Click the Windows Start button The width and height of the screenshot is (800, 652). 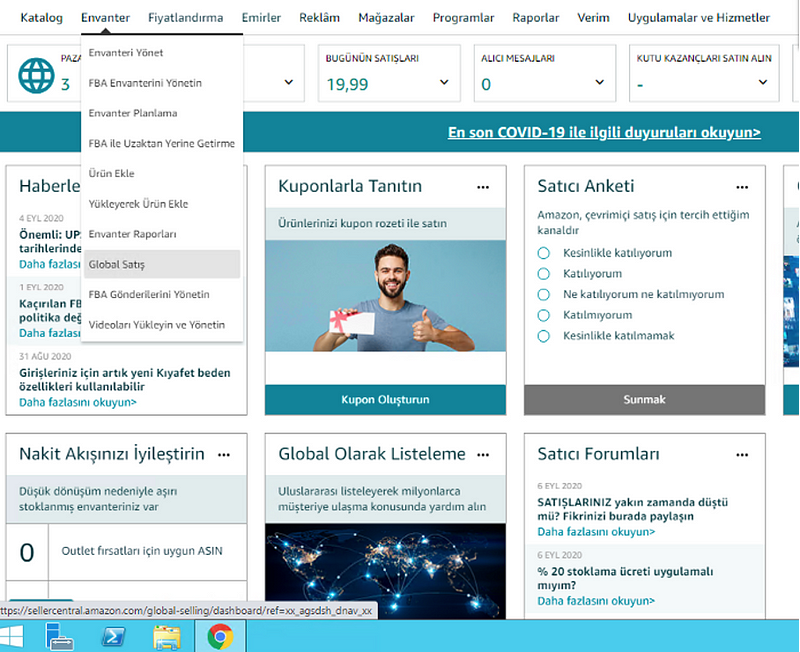coord(11,636)
